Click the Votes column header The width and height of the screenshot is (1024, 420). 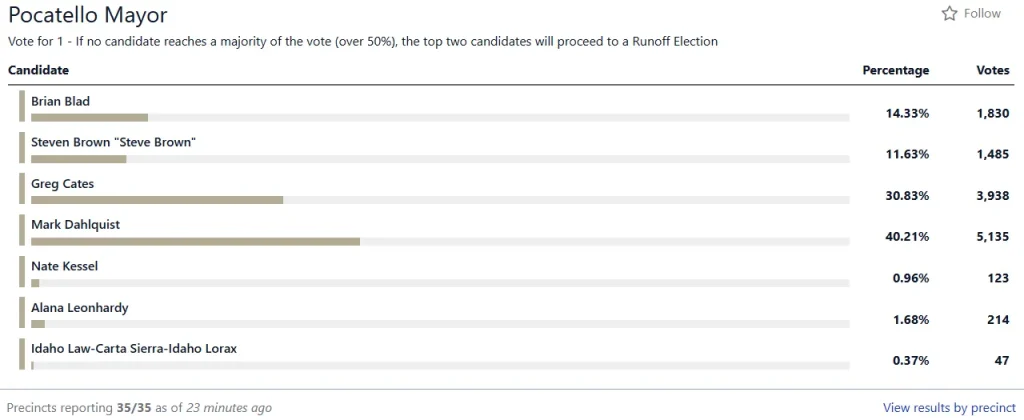pyautogui.click(x=992, y=70)
